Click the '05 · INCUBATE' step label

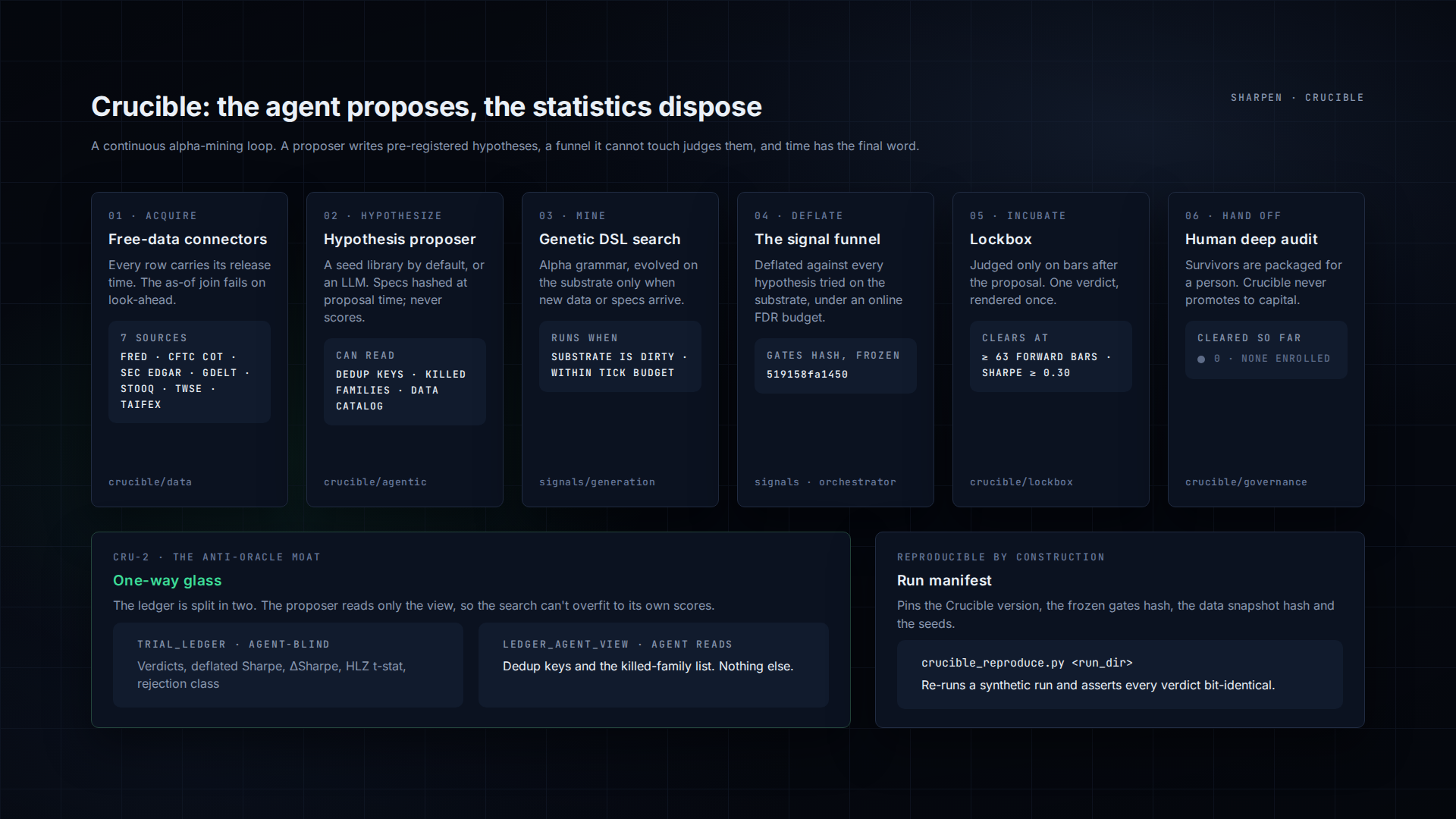coord(1018,216)
